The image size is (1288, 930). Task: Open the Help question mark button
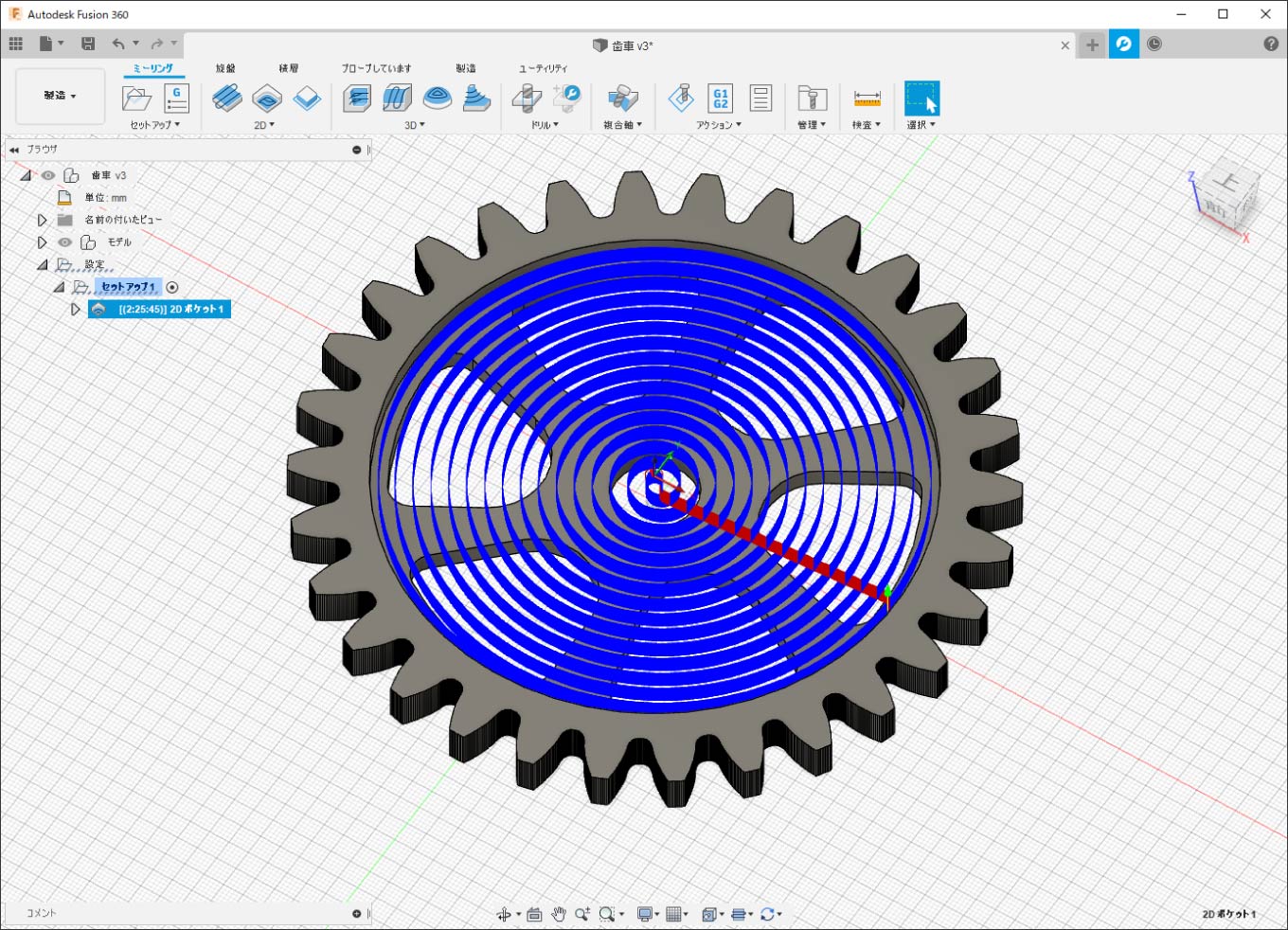(1271, 45)
